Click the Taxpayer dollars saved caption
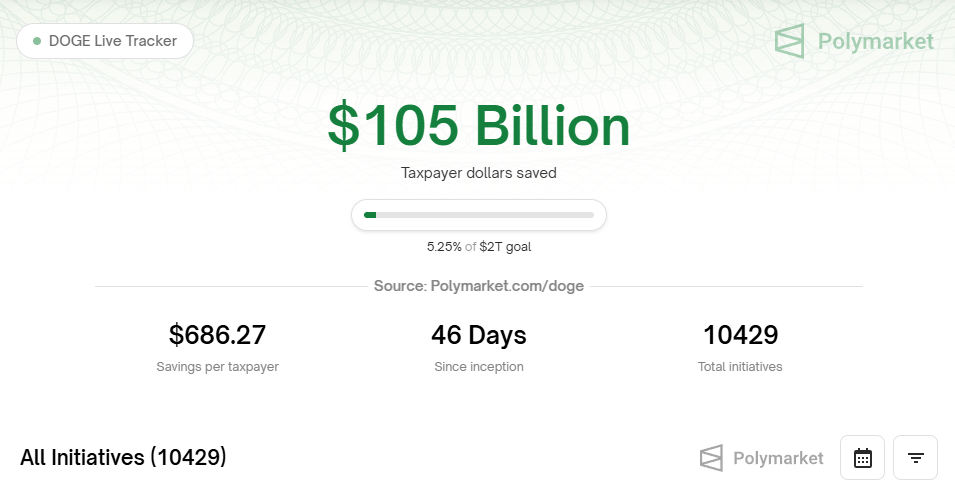Image resolution: width=955 pixels, height=496 pixels. 479,173
